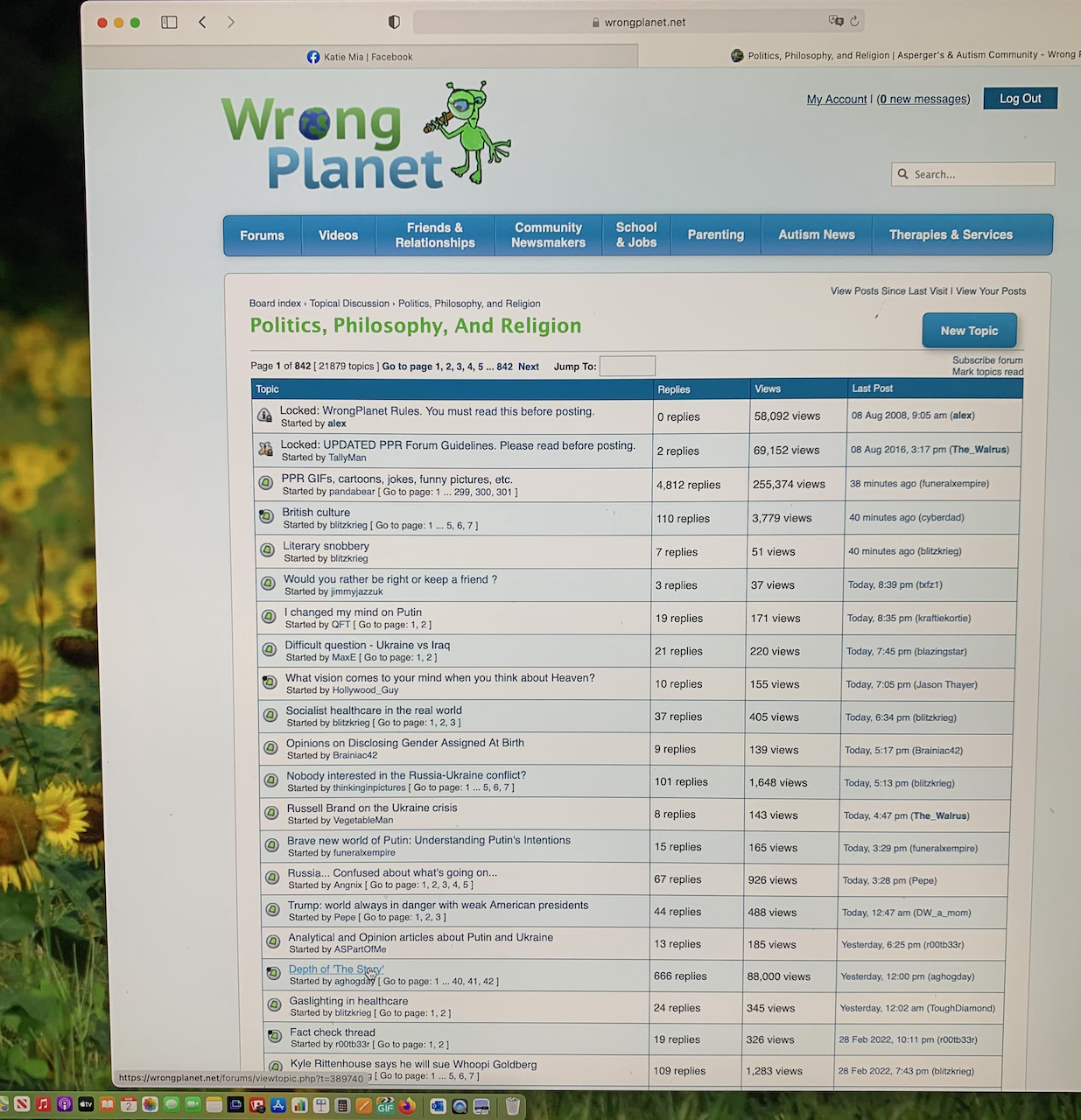Open the Autism News navigation item
The height and width of the screenshot is (1120, 1081).
(x=816, y=234)
